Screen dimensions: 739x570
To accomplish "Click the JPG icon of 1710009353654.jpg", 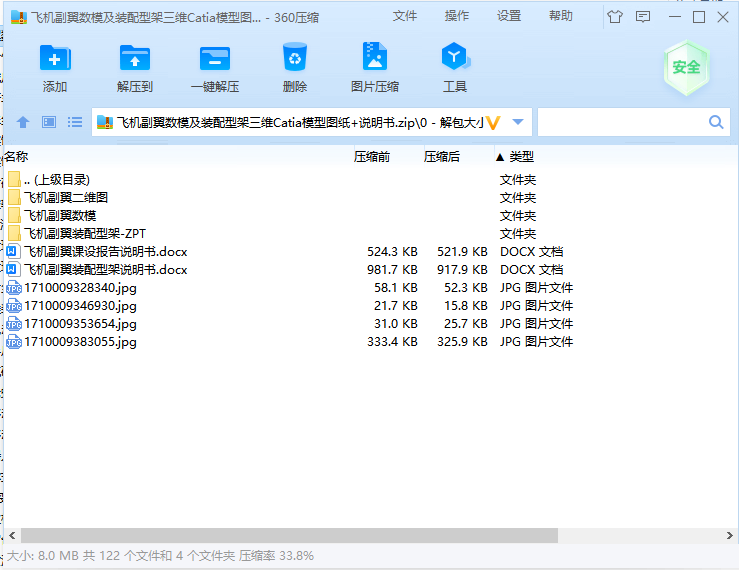I will pos(14,323).
